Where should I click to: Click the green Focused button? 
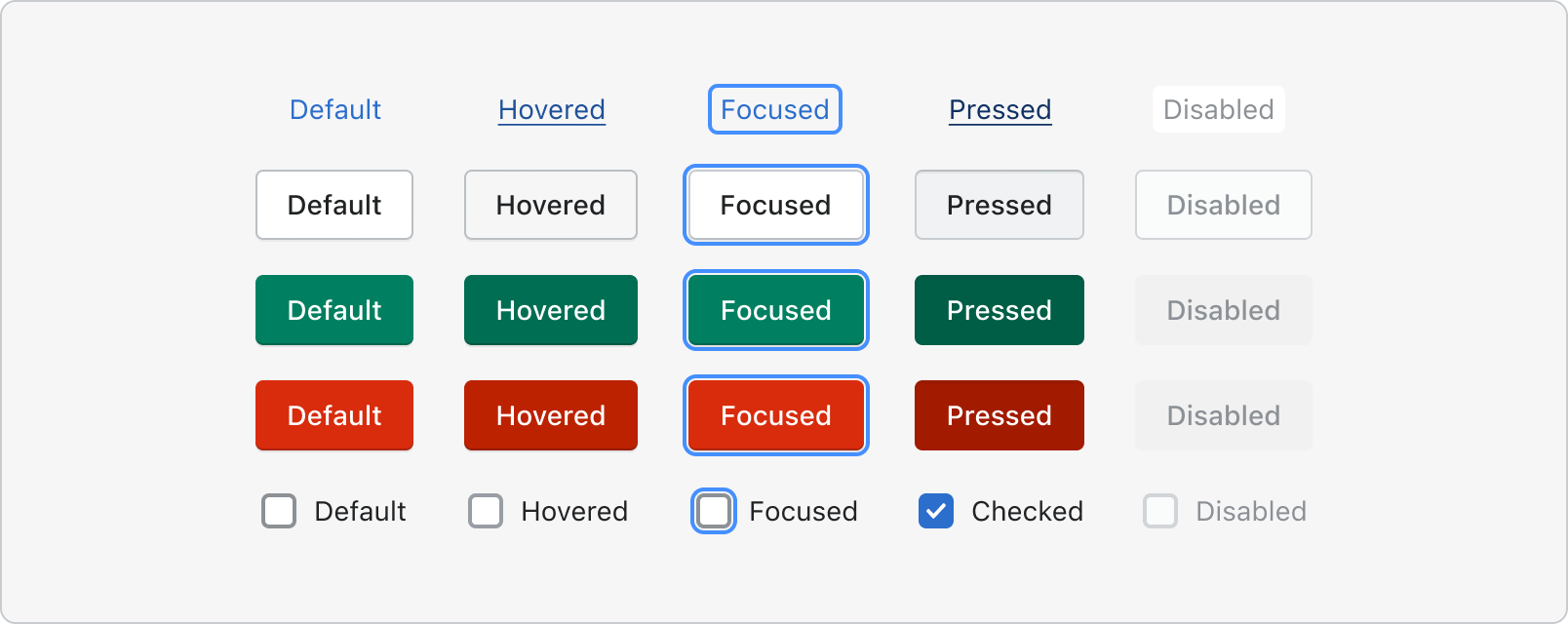coord(776,310)
